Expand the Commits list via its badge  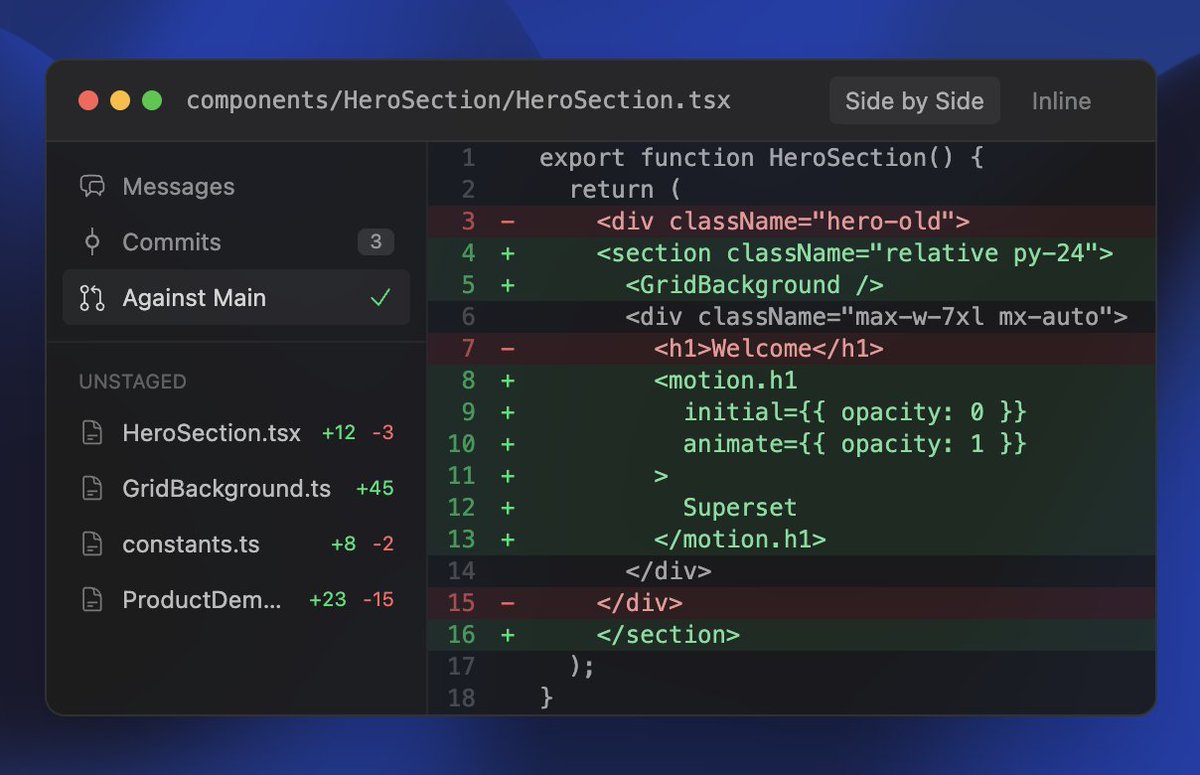pyautogui.click(x=376, y=241)
